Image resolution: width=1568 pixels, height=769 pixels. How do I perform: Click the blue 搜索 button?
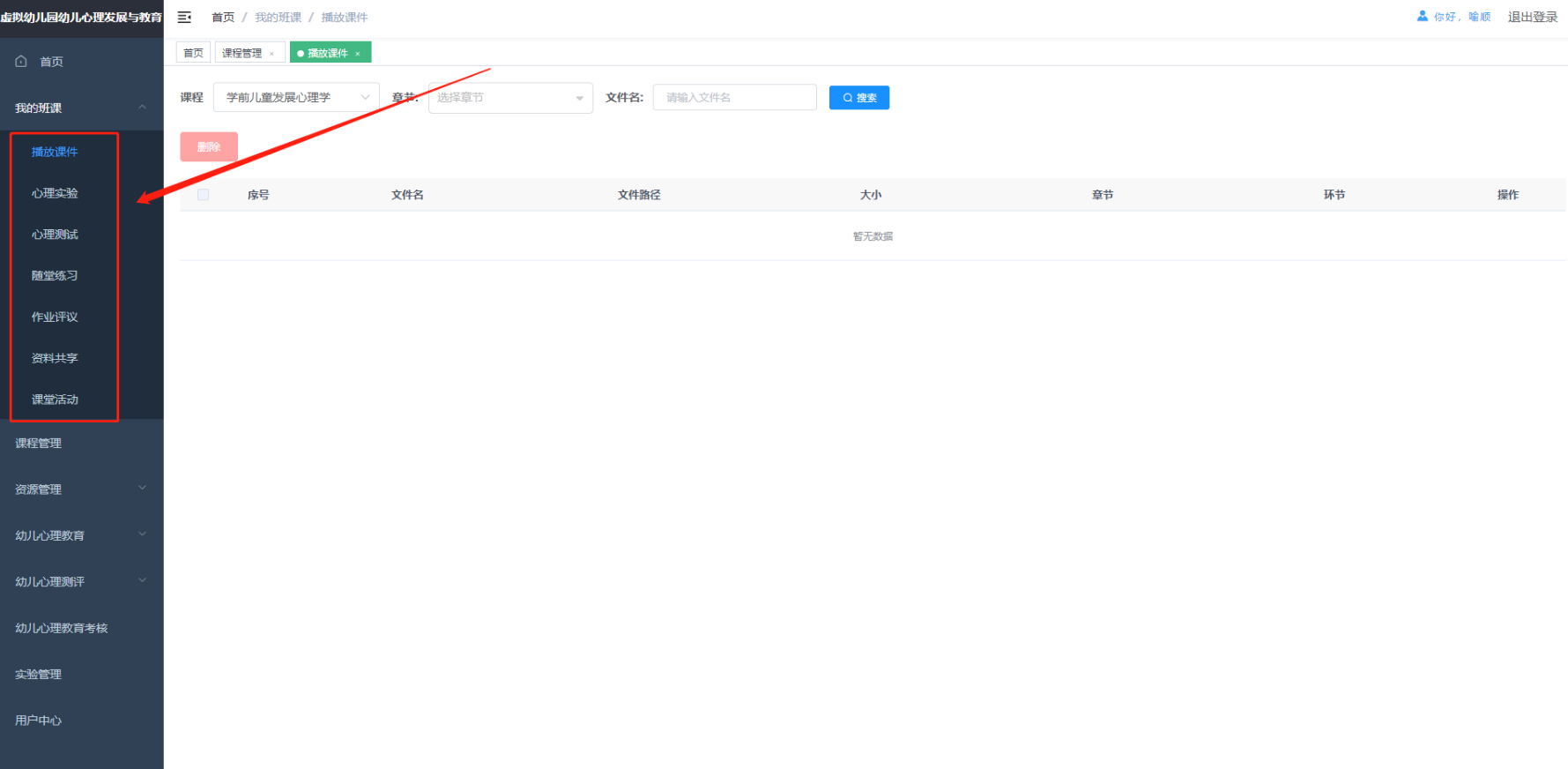pyautogui.click(x=858, y=98)
